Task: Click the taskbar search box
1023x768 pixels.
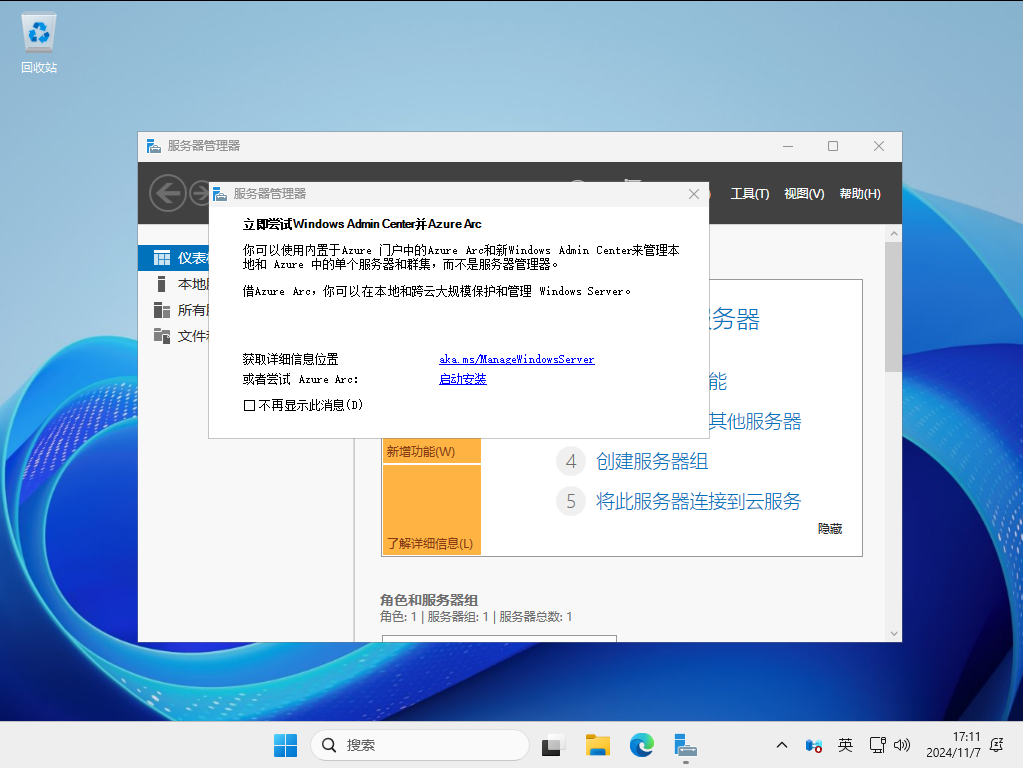Action: click(420, 745)
